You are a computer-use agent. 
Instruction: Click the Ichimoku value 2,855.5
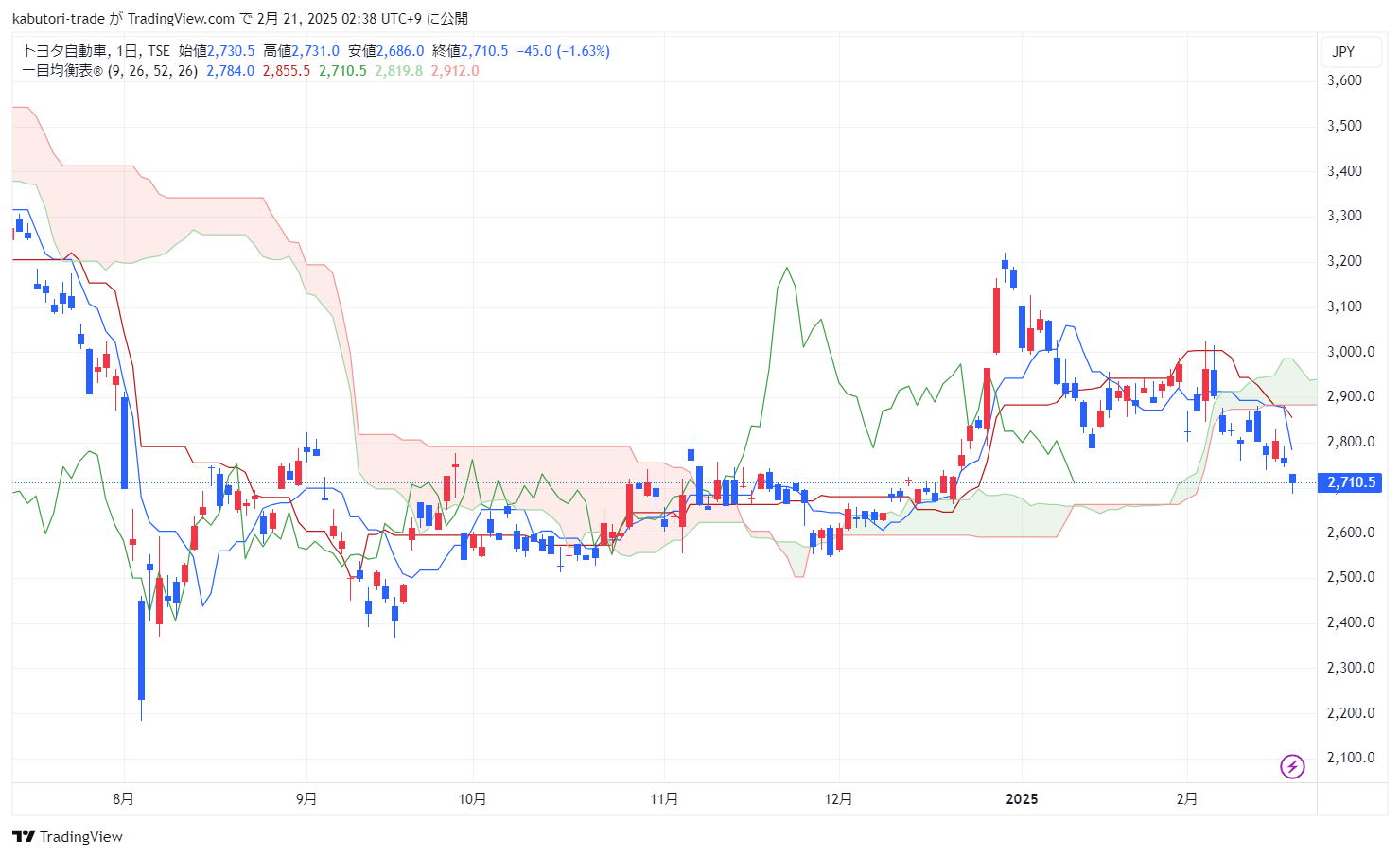point(287,71)
